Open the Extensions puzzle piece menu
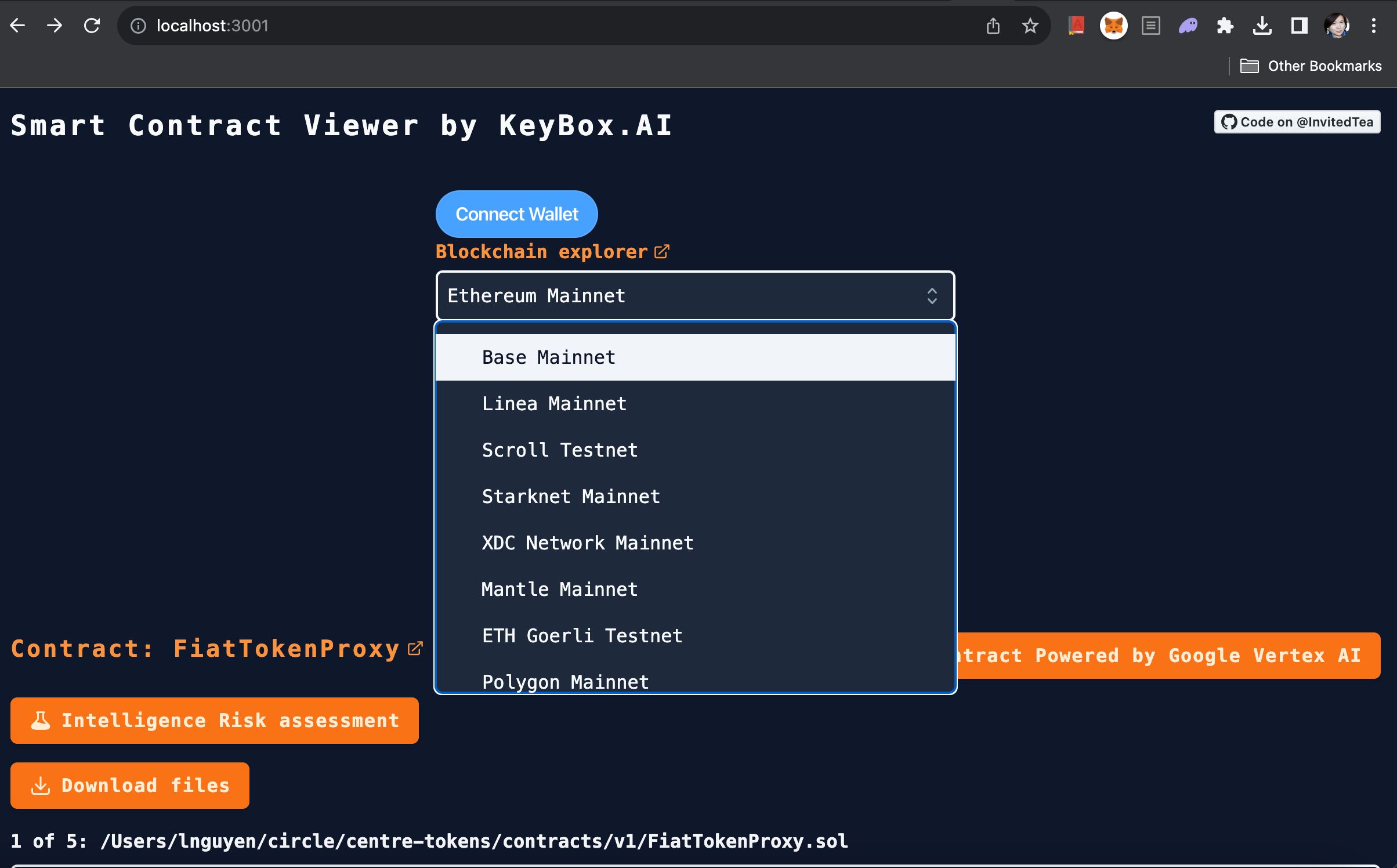This screenshot has width=1397, height=868. (1225, 26)
